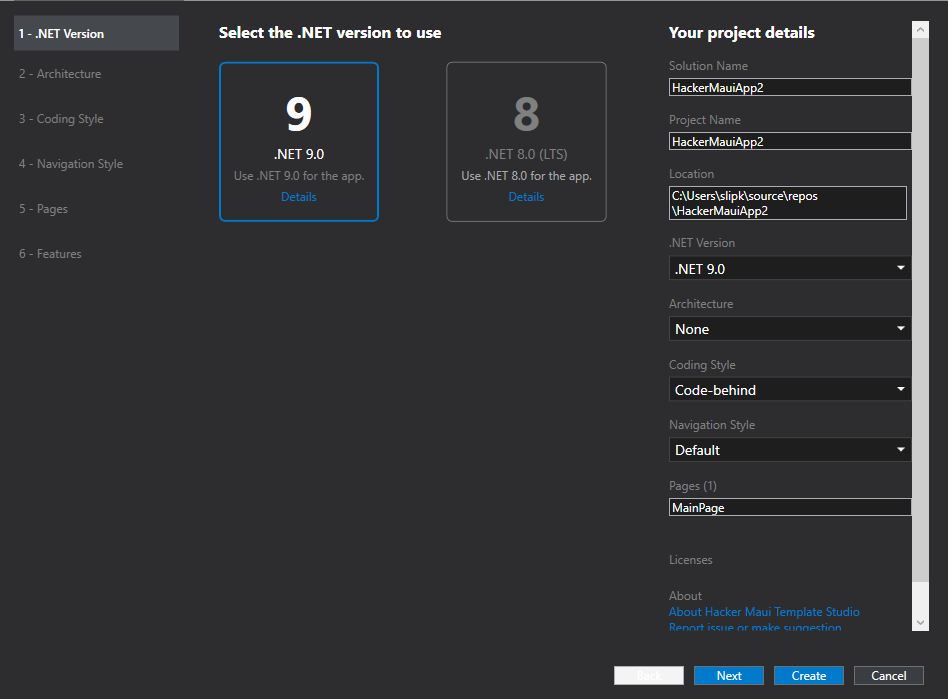Click the Project Name input field
Screen dimensions: 948x699
coord(789,142)
